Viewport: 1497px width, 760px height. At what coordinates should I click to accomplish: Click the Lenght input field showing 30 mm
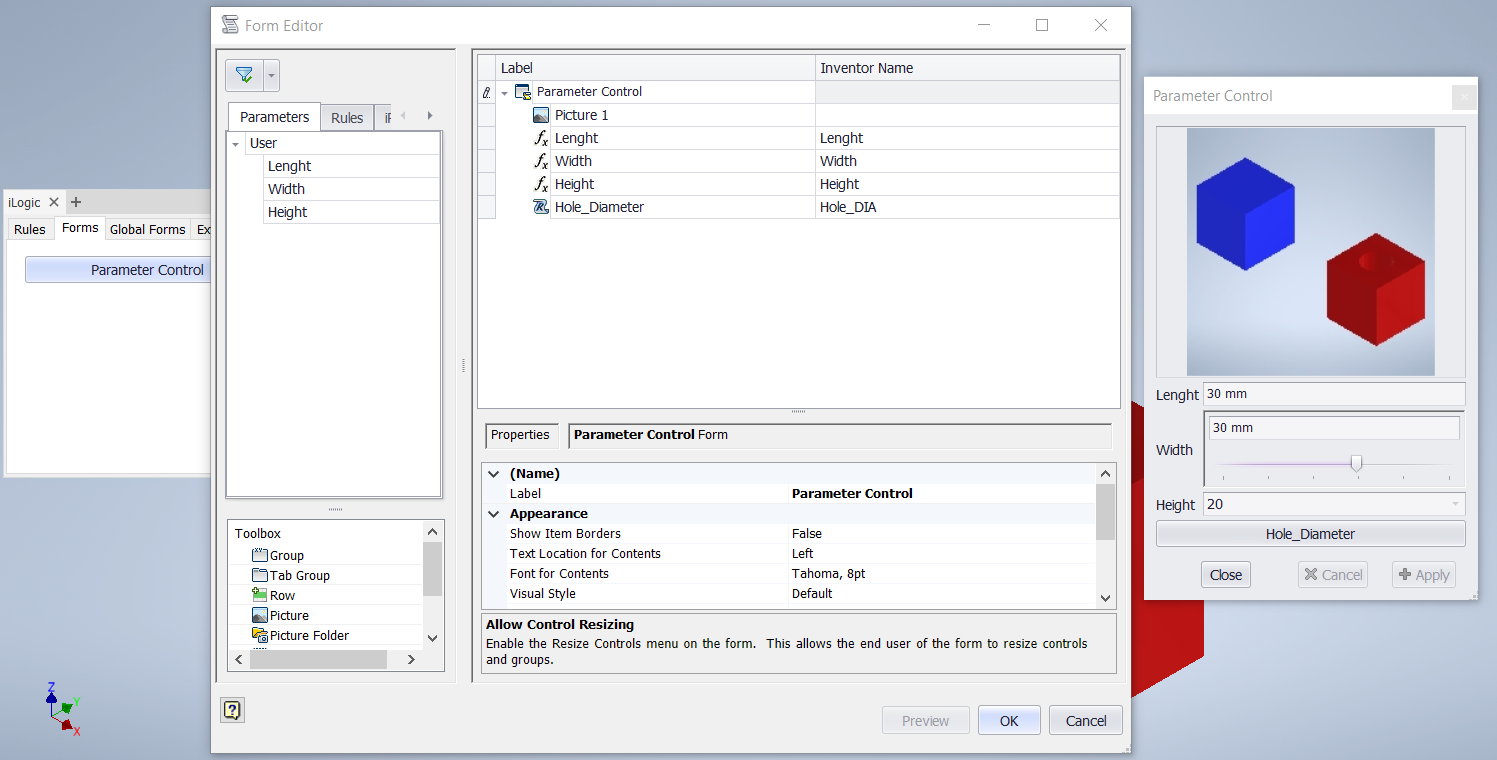tap(1334, 394)
